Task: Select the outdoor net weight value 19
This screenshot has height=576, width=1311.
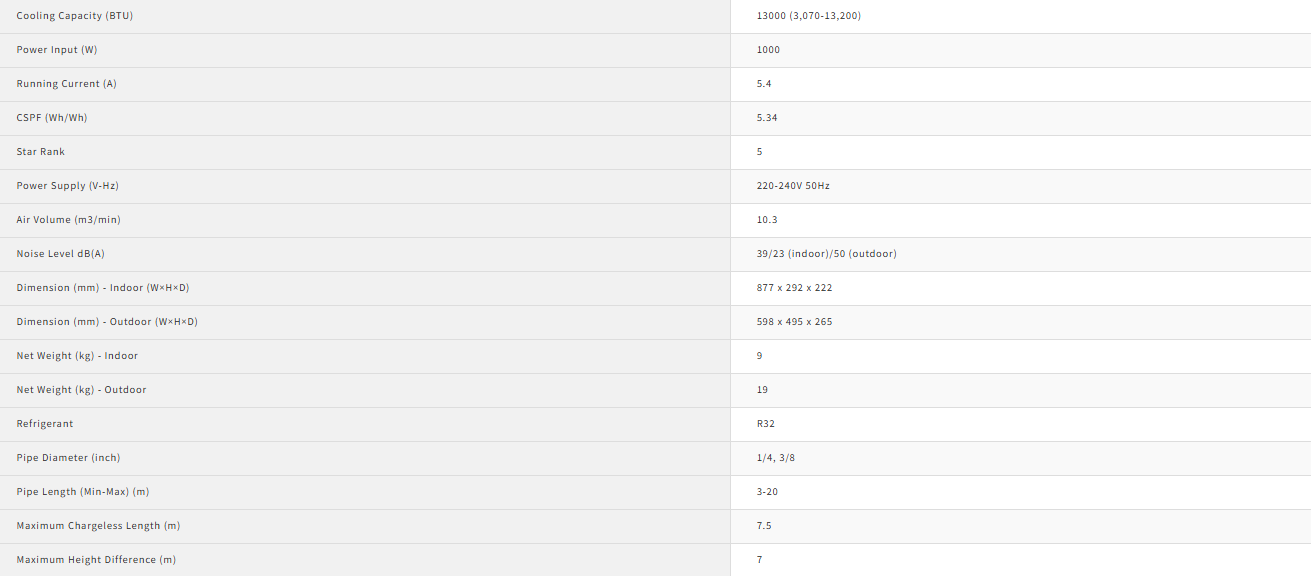Action: pos(762,390)
